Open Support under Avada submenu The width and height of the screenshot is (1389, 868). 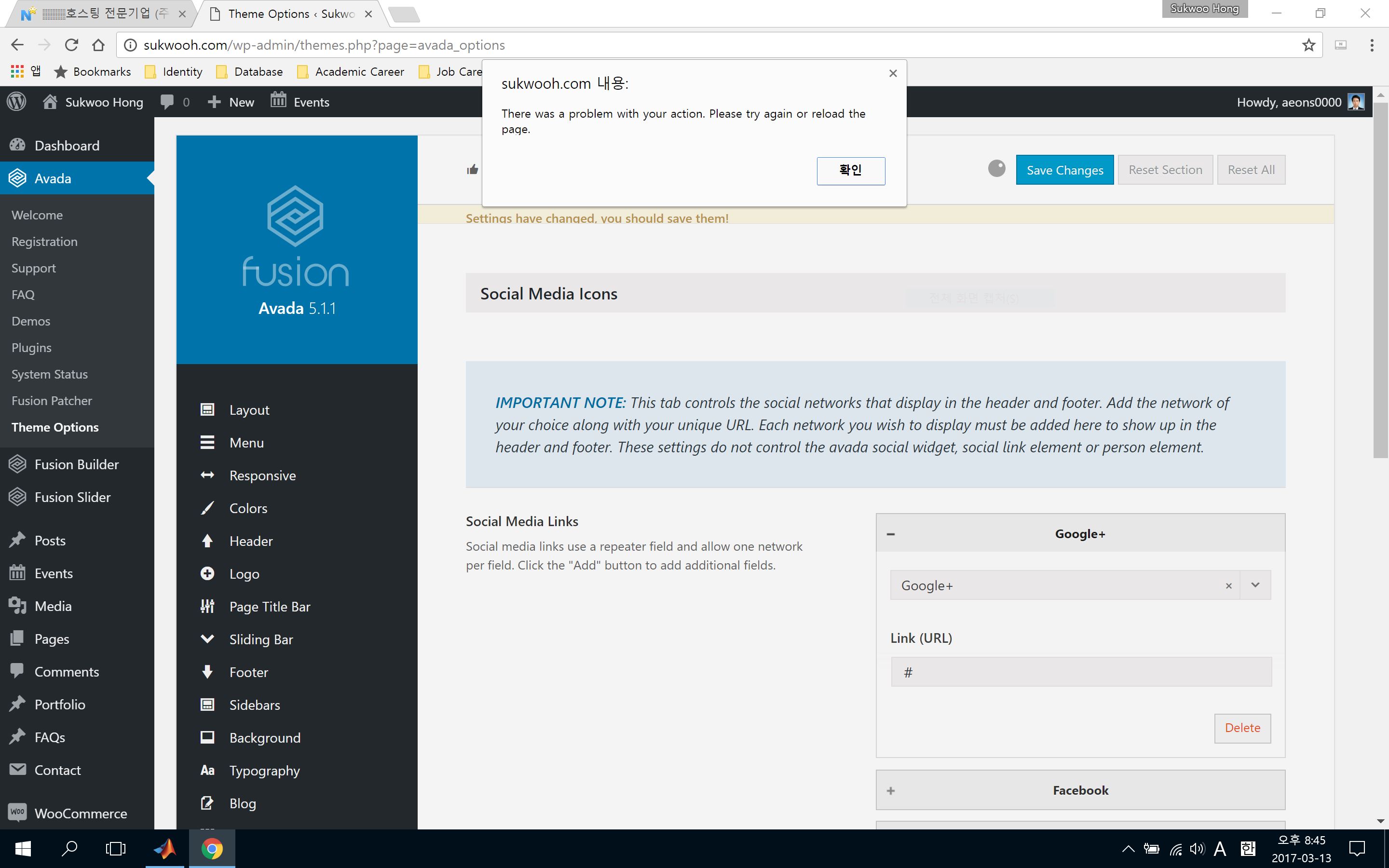pos(33,268)
